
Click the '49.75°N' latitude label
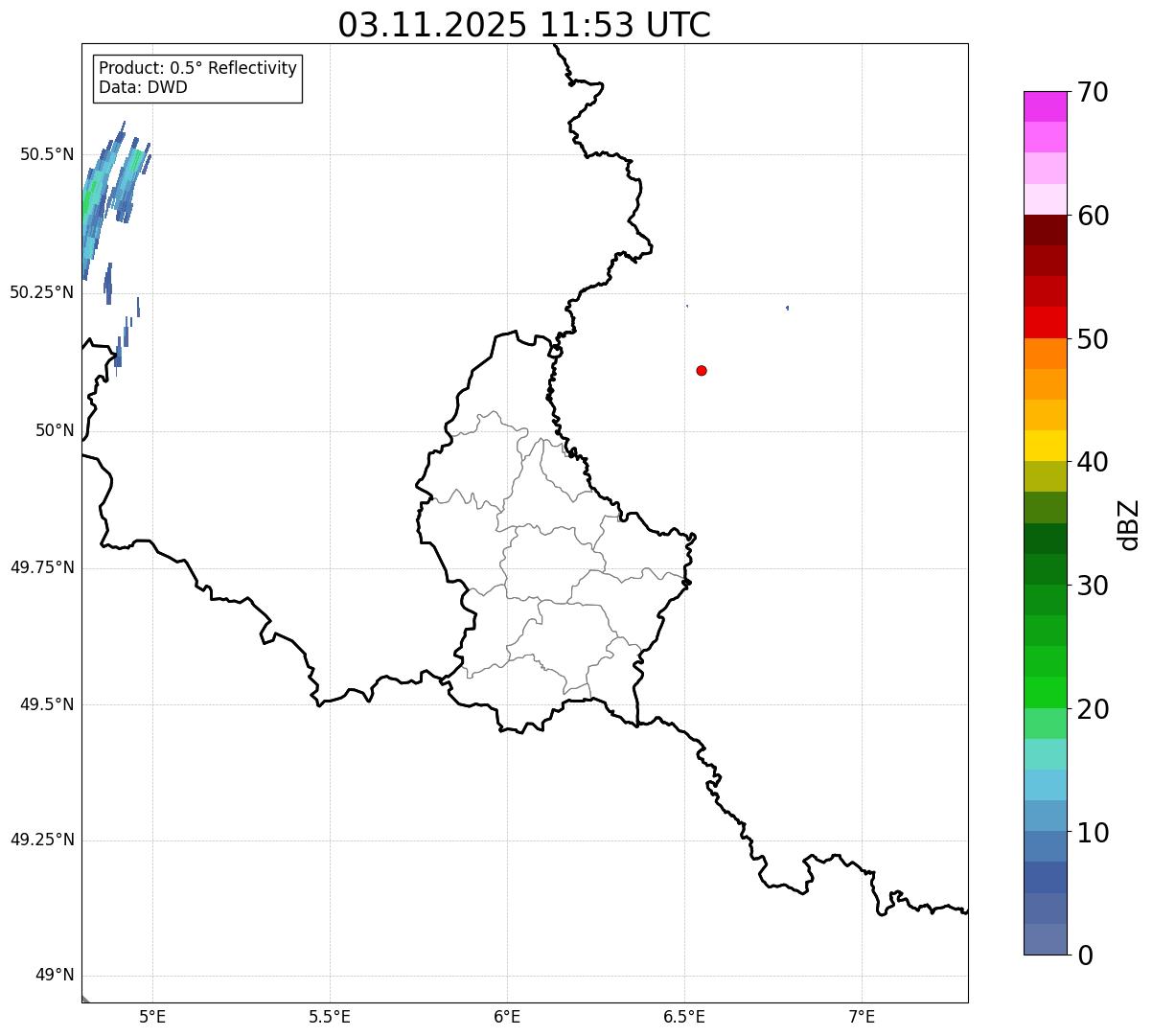tap(41, 567)
